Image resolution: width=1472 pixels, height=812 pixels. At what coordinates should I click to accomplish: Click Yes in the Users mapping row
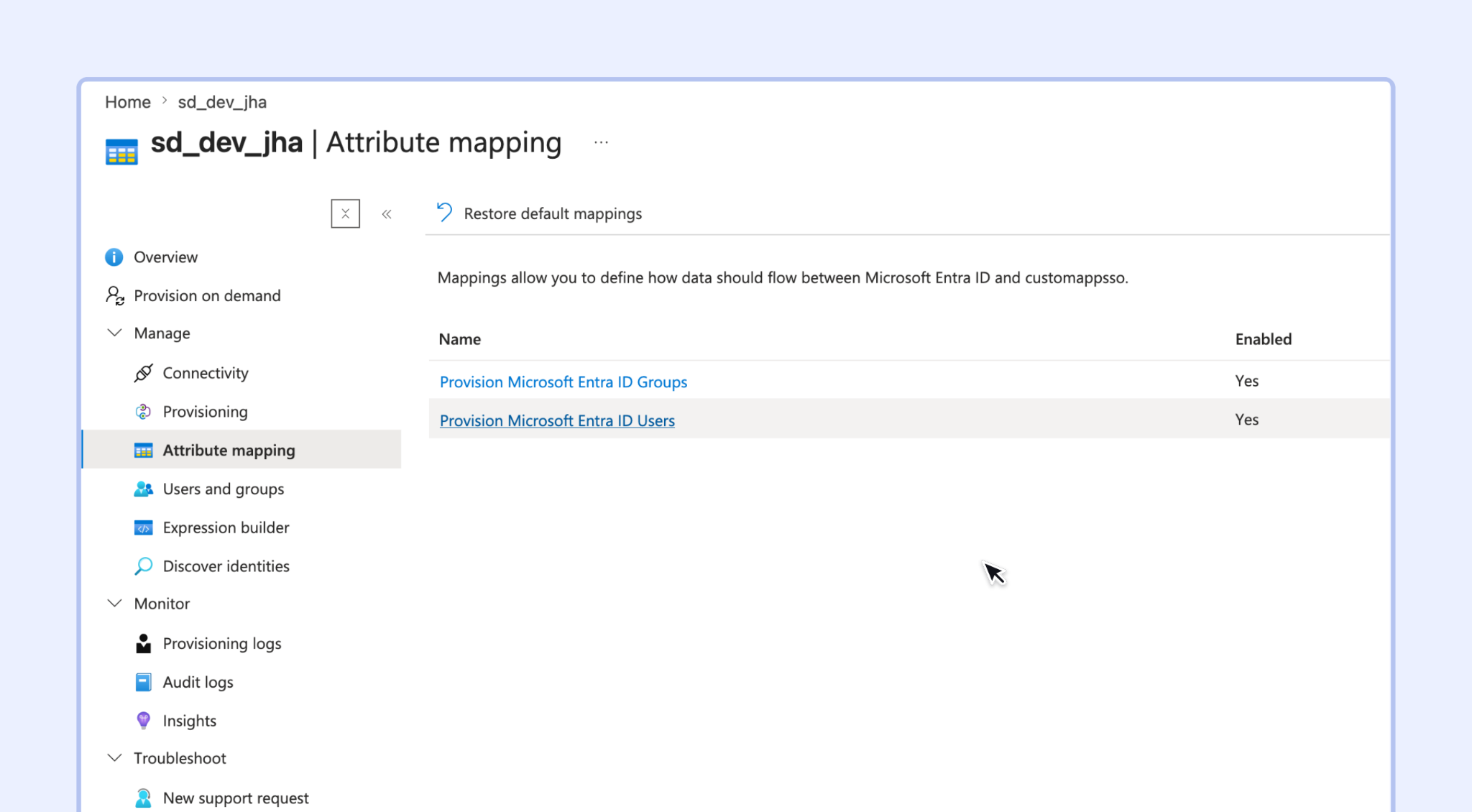point(1247,420)
